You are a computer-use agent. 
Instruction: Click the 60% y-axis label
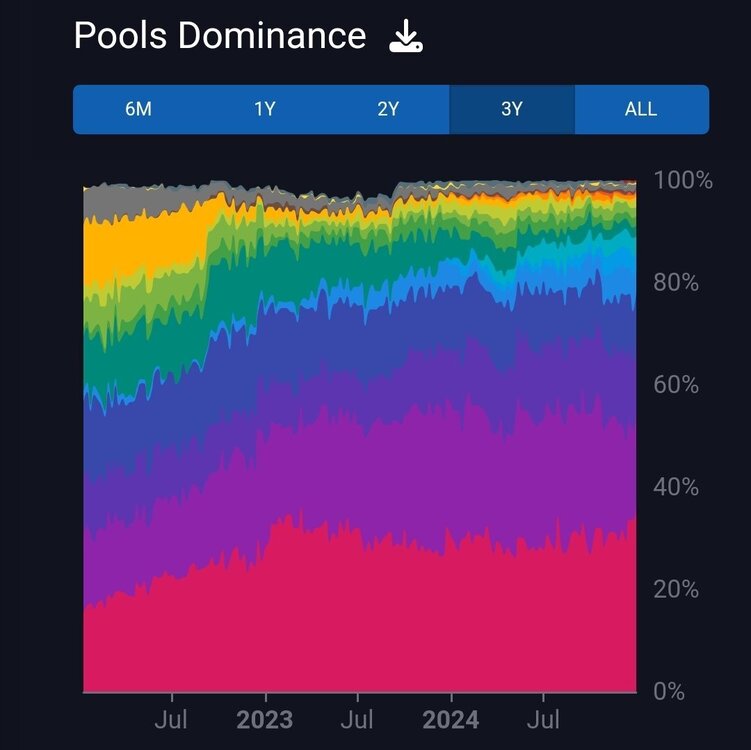coord(676,385)
